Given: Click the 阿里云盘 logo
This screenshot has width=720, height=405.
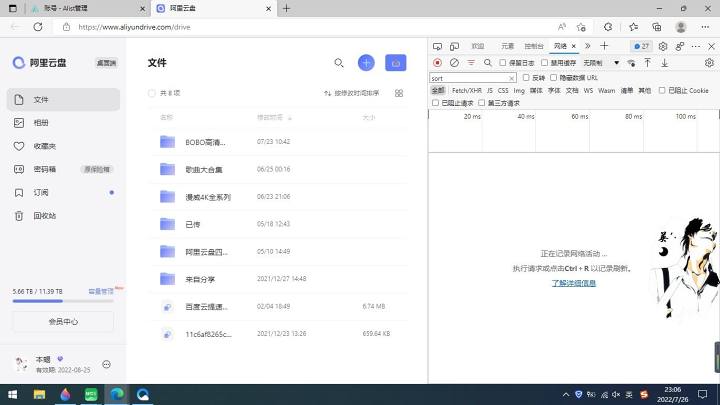Looking at the screenshot, I should pyautogui.click(x=39, y=63).
